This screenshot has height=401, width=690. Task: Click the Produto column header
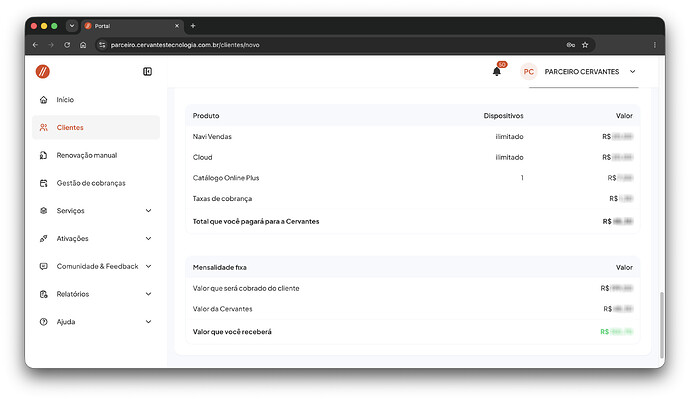click(206, 116)
